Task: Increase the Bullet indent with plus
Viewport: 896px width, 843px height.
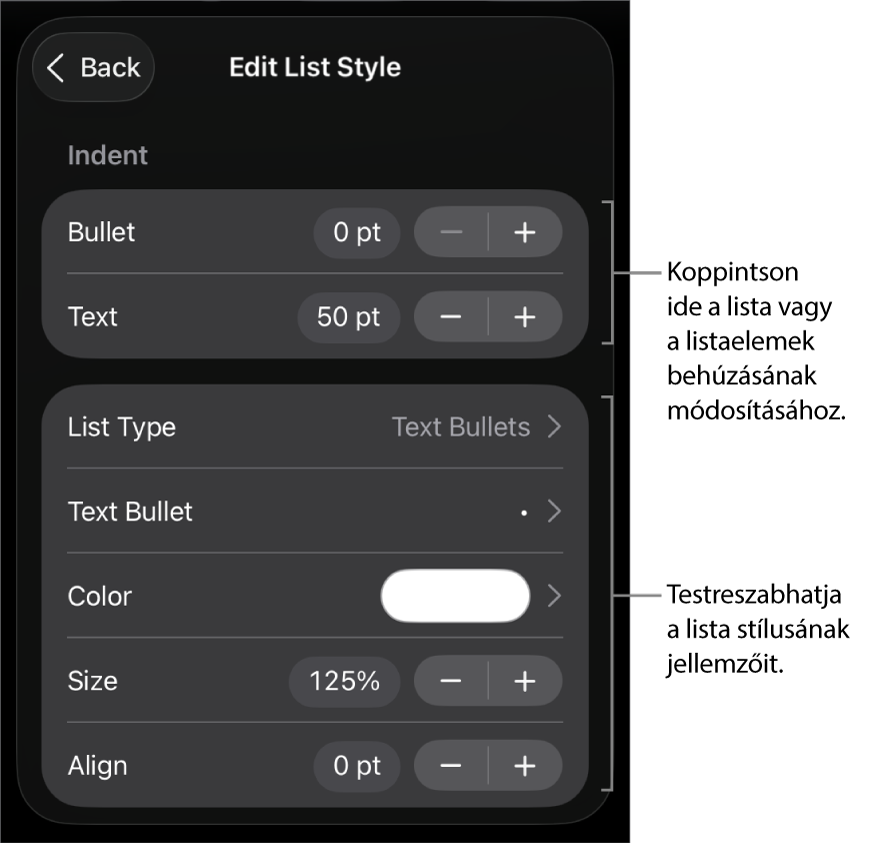Action: (x=525, y=233)
